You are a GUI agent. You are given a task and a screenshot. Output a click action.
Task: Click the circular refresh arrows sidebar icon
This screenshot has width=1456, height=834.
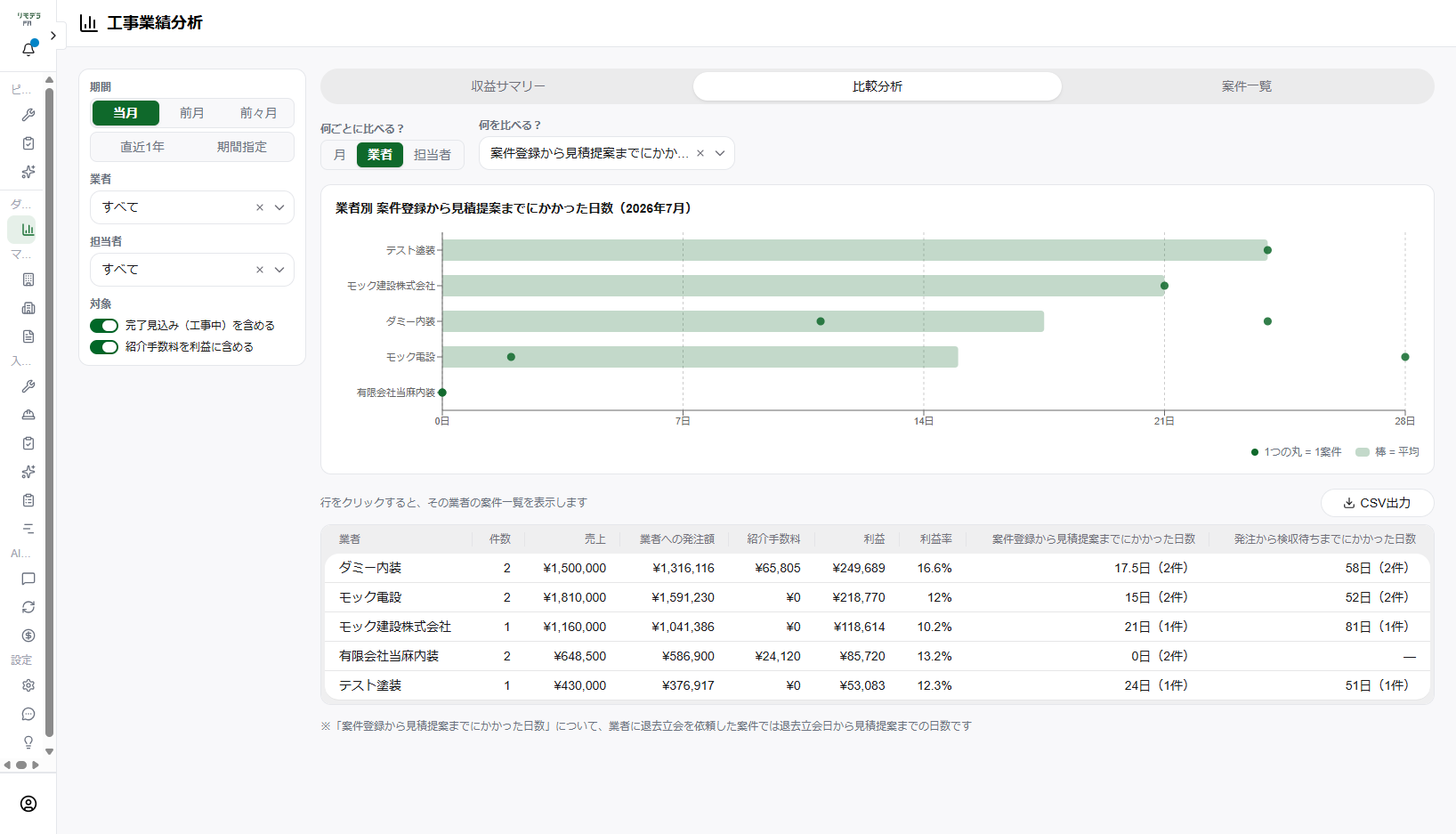click(28, 607)
